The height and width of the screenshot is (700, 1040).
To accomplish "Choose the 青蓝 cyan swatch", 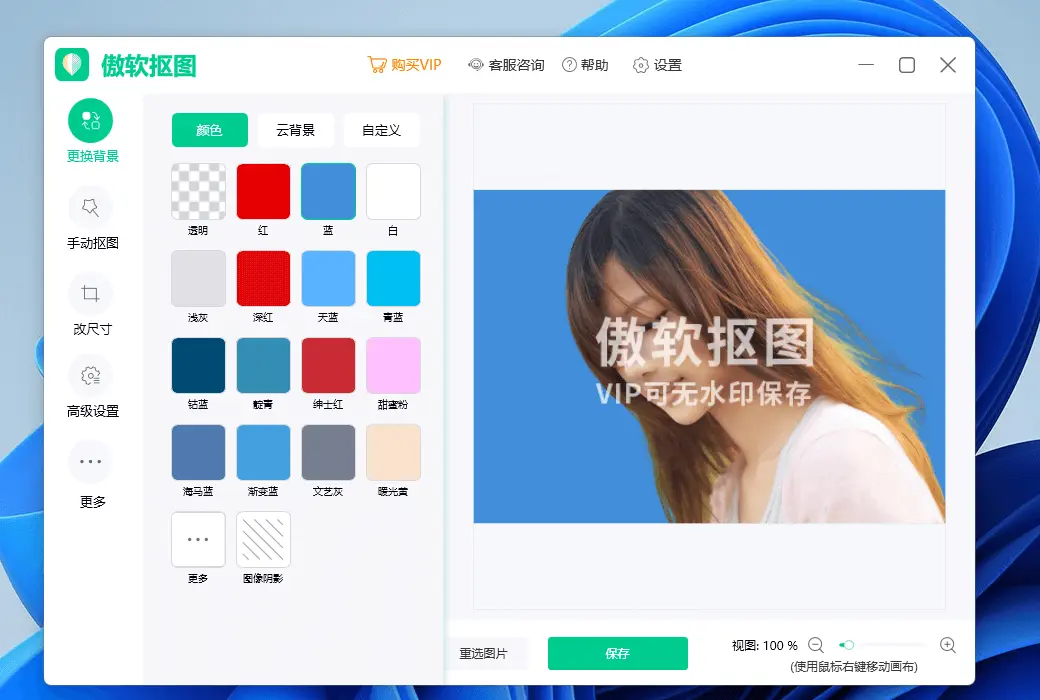I will (x=393, y=278).
